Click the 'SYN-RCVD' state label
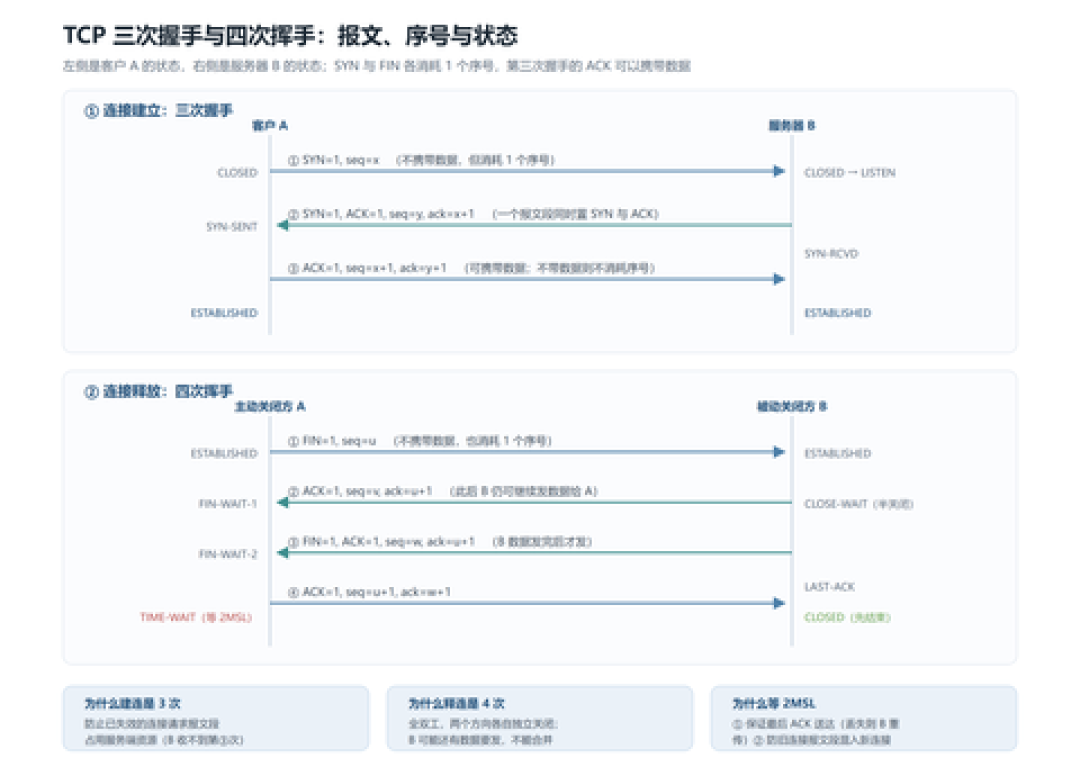This screenshot has width=1080, height=776. click(831, 253)
